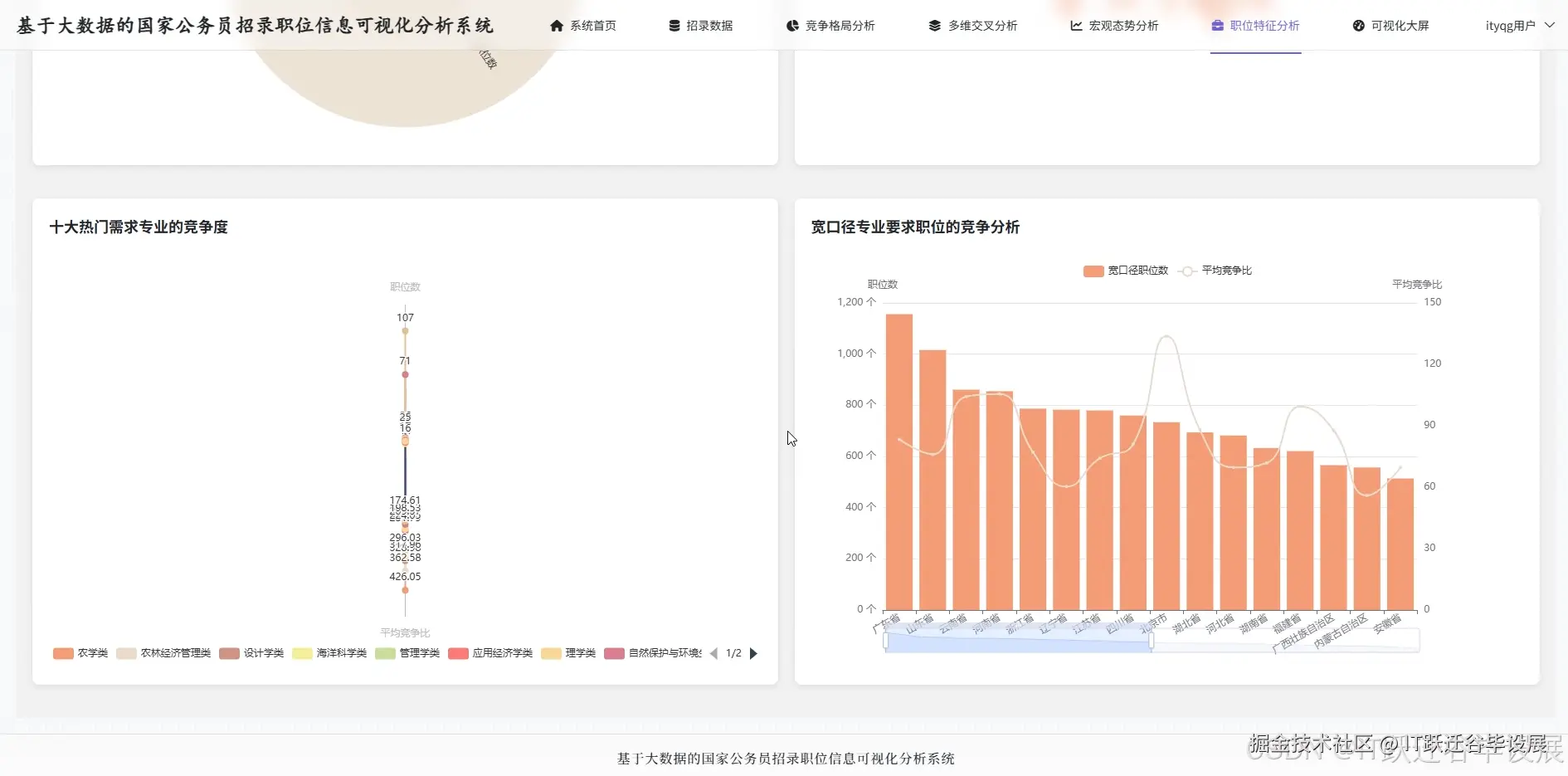The image size is (1568, 776).
Task: Go to previous legend page arrow
Action: click(713, 653)
